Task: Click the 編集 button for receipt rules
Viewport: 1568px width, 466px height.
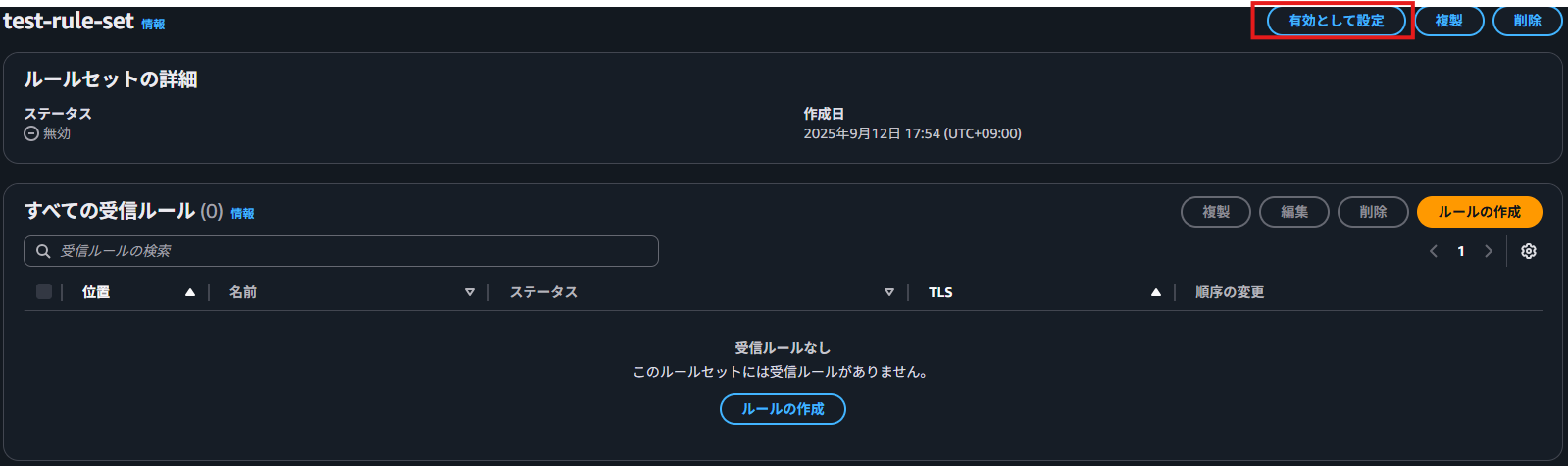Action: [1293, 212]
